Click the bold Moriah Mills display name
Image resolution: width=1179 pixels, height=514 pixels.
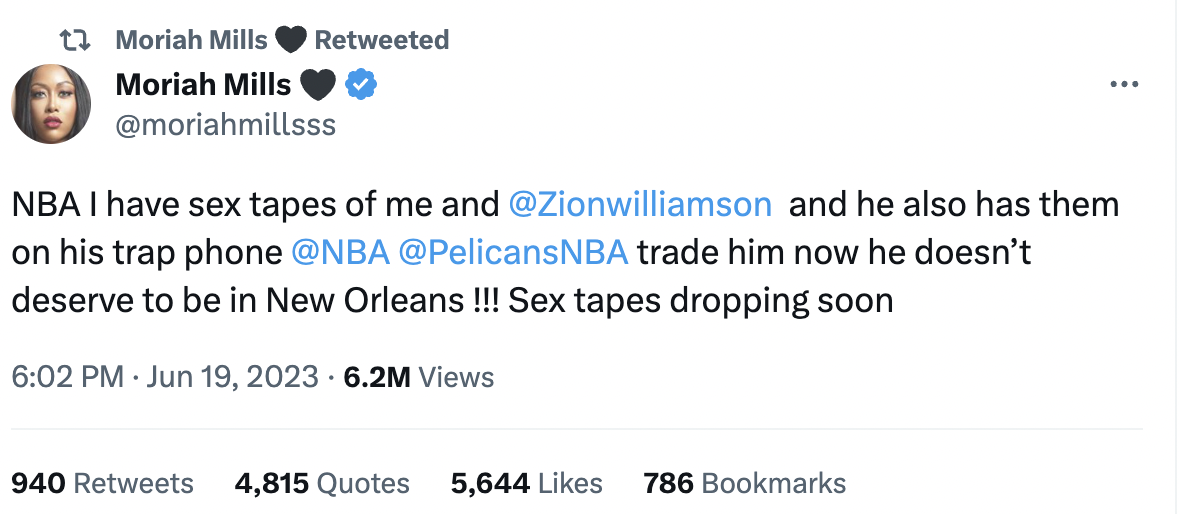203,86
